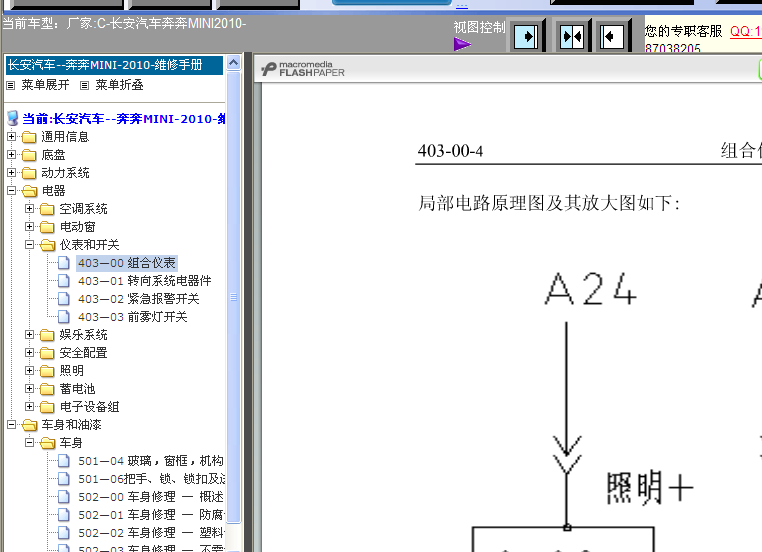Viewport: 762px width, 552px height.
Task: Click the computer icon beside 当前:长安汽车
Action: click(x=13, y=118)
